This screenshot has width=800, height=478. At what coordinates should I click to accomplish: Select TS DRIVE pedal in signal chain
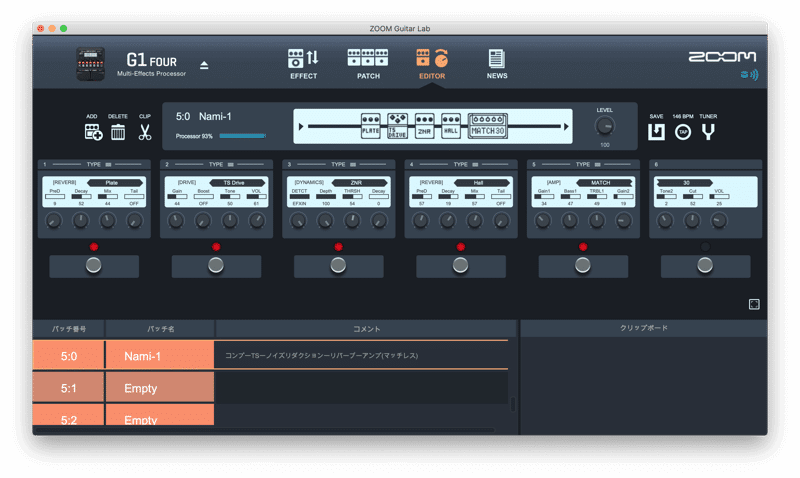click(397, 126)
